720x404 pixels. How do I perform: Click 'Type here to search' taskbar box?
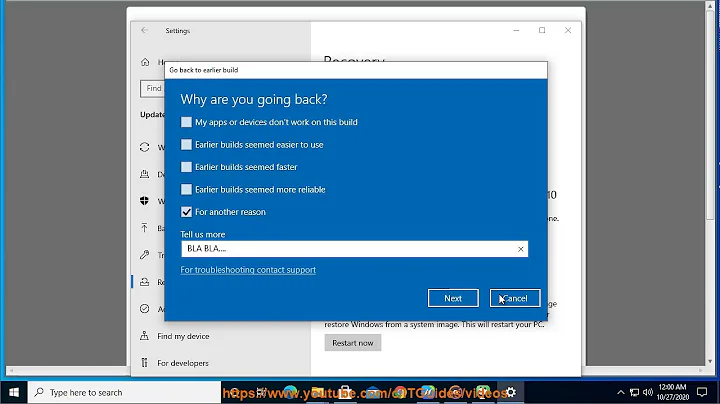(124, 393)
